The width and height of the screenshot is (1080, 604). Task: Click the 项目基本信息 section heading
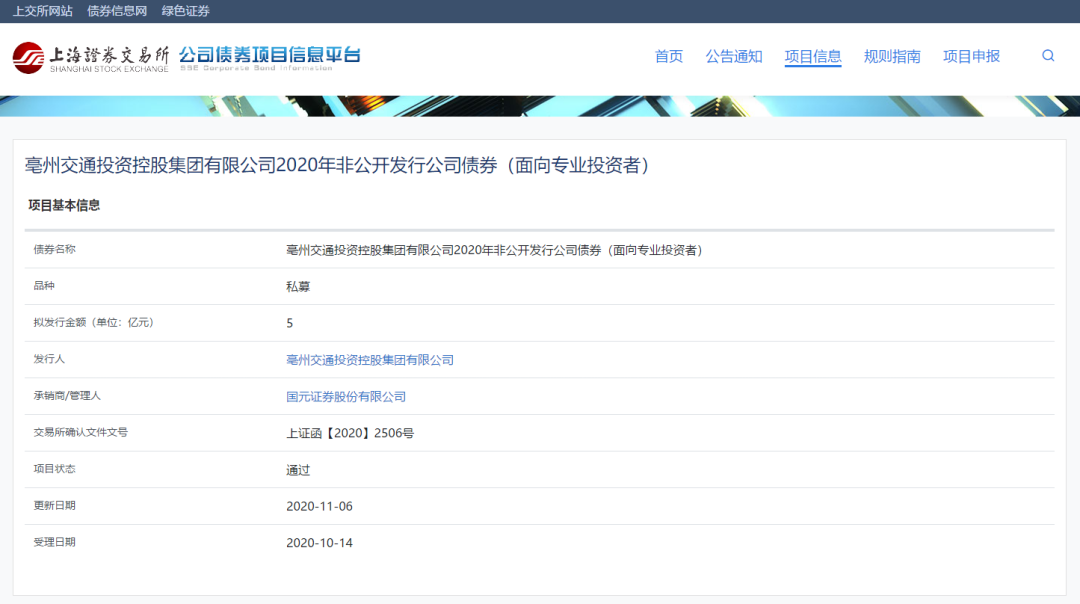pyautogui.click(x=64, y=206)
